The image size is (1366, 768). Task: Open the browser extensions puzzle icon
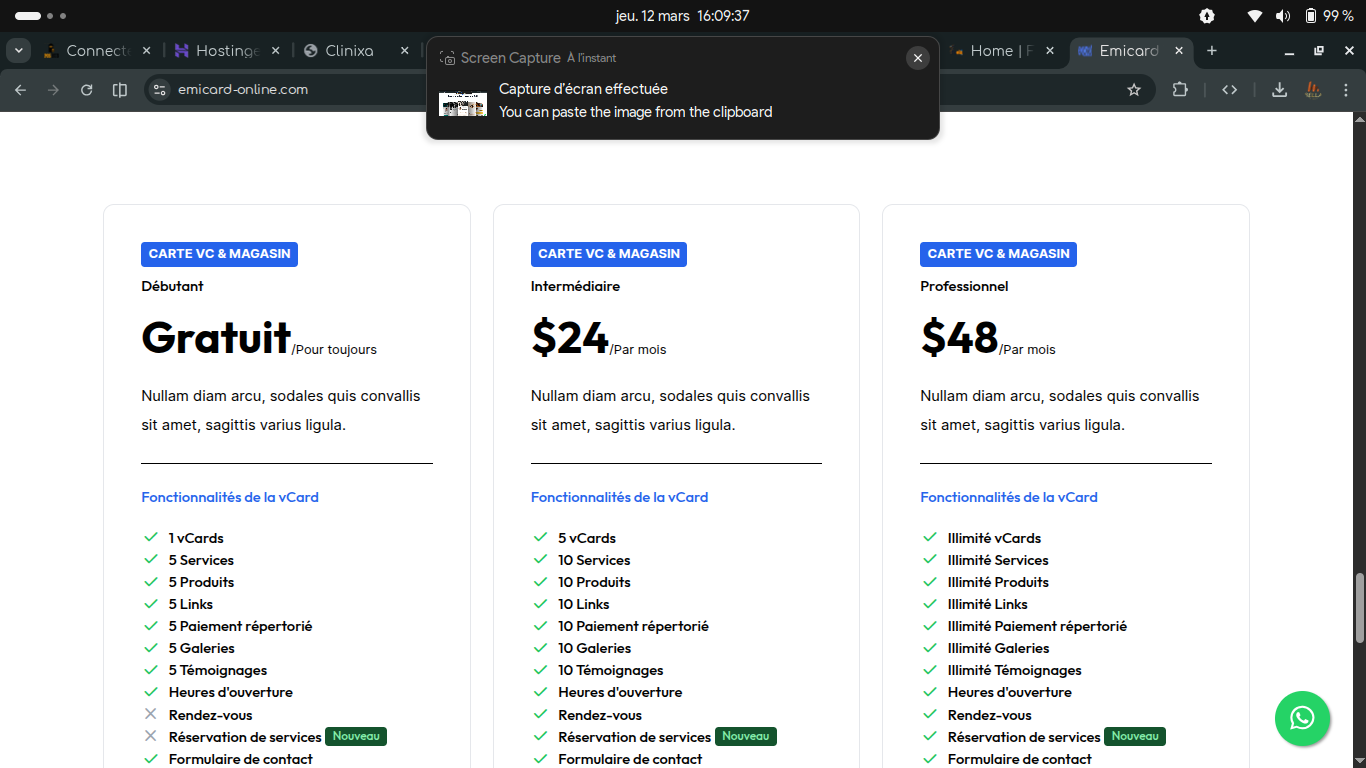click(1180, 90)
